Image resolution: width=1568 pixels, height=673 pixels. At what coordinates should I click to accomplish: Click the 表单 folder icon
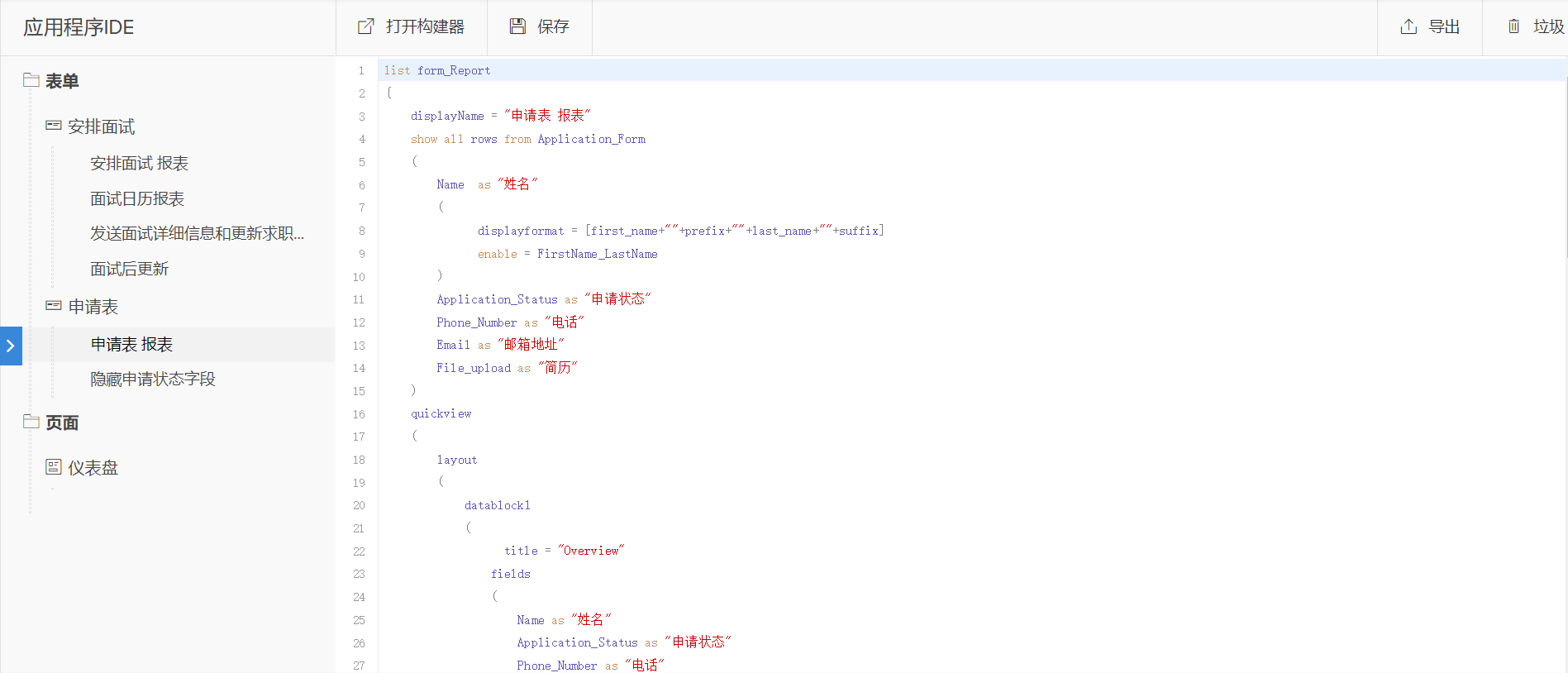tap(31, 80)
